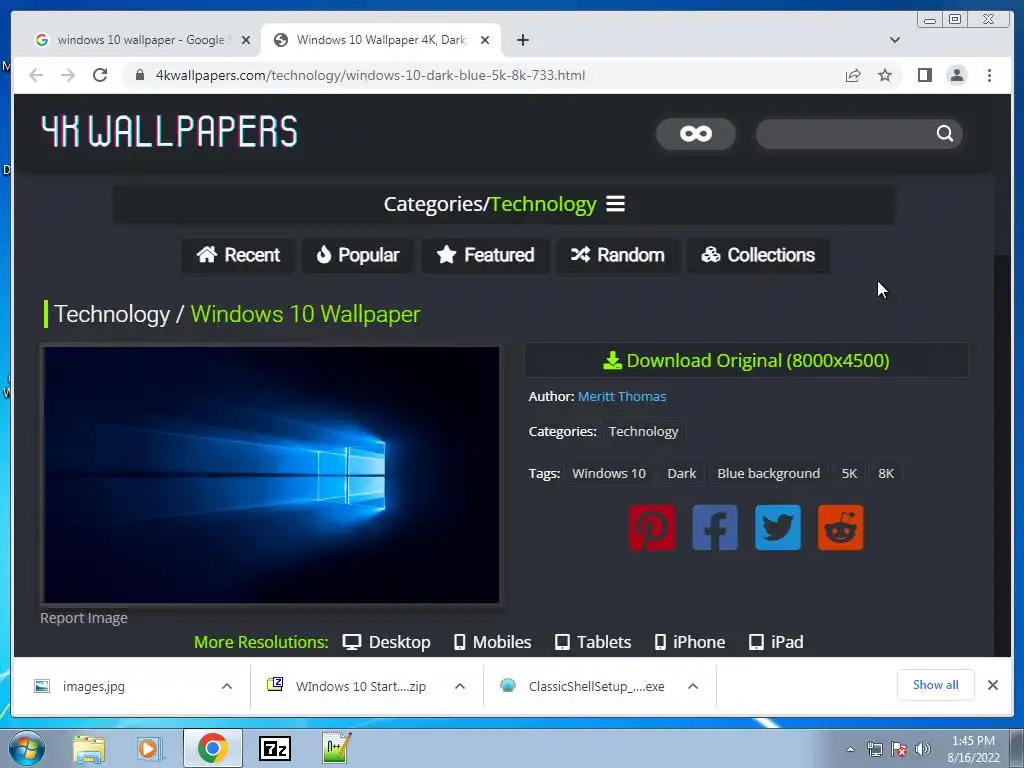Share wallpaper on Facebook
This screenshot has height=768, width=1024.
coord(714,527)
